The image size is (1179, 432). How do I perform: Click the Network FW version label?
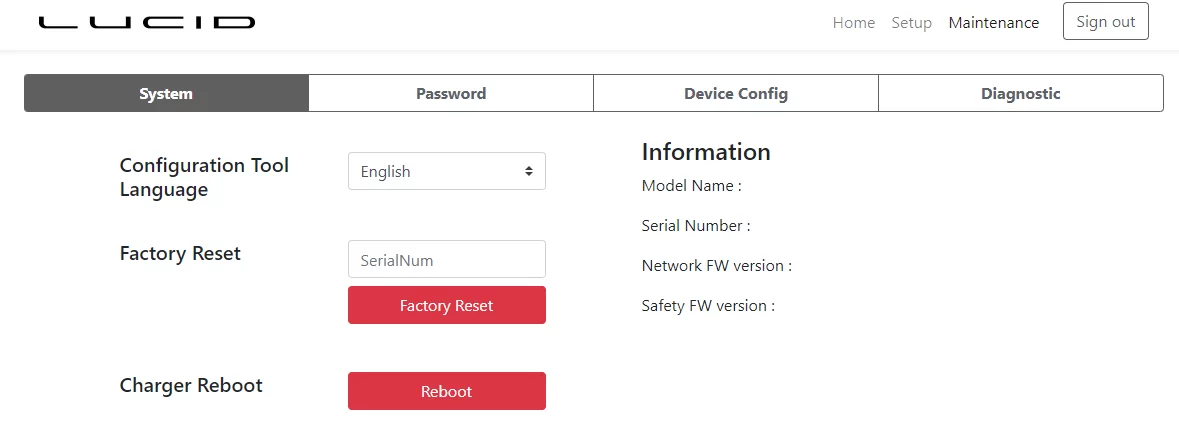click(717, 265)
